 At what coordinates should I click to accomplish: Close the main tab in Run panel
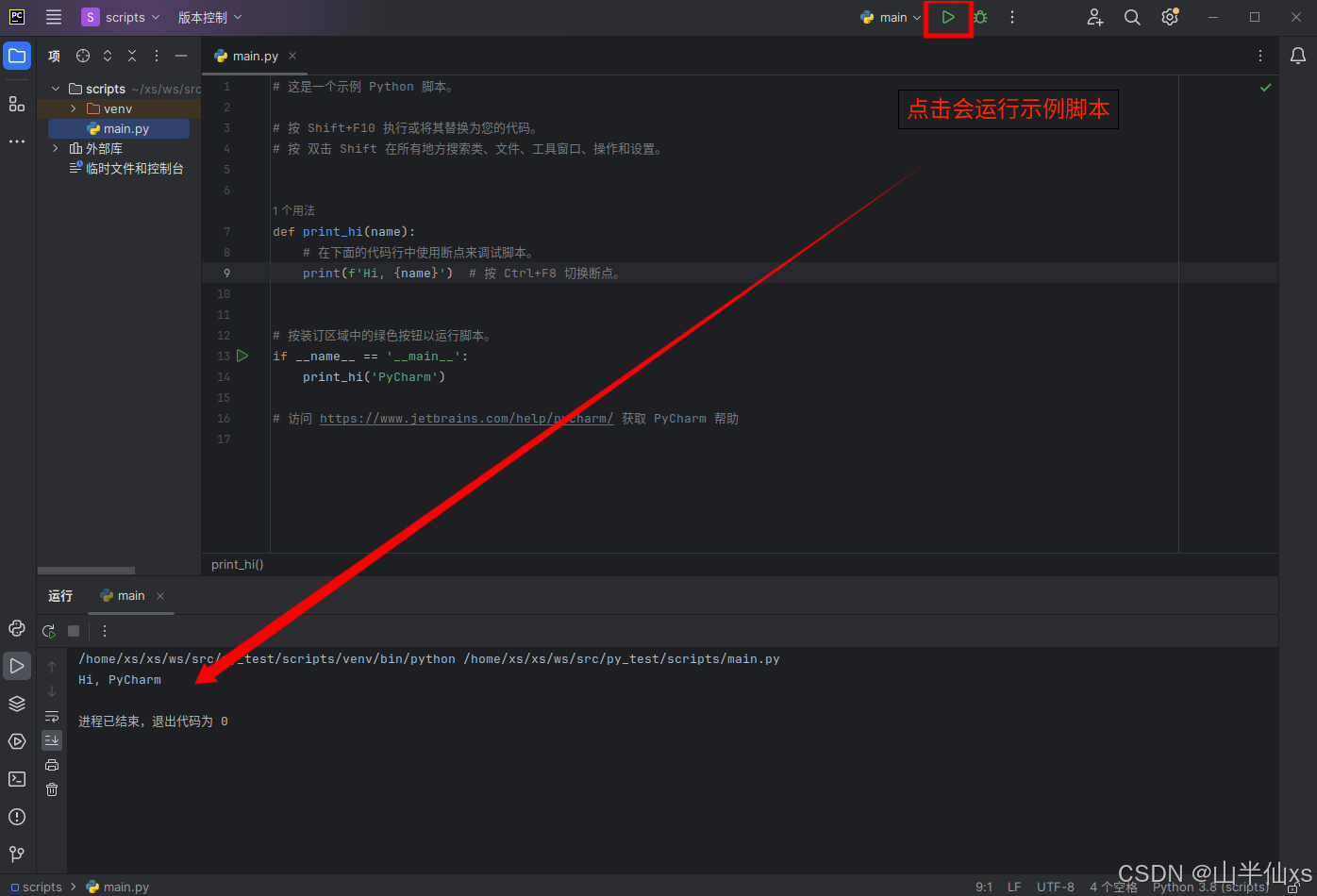coord(160,596)
